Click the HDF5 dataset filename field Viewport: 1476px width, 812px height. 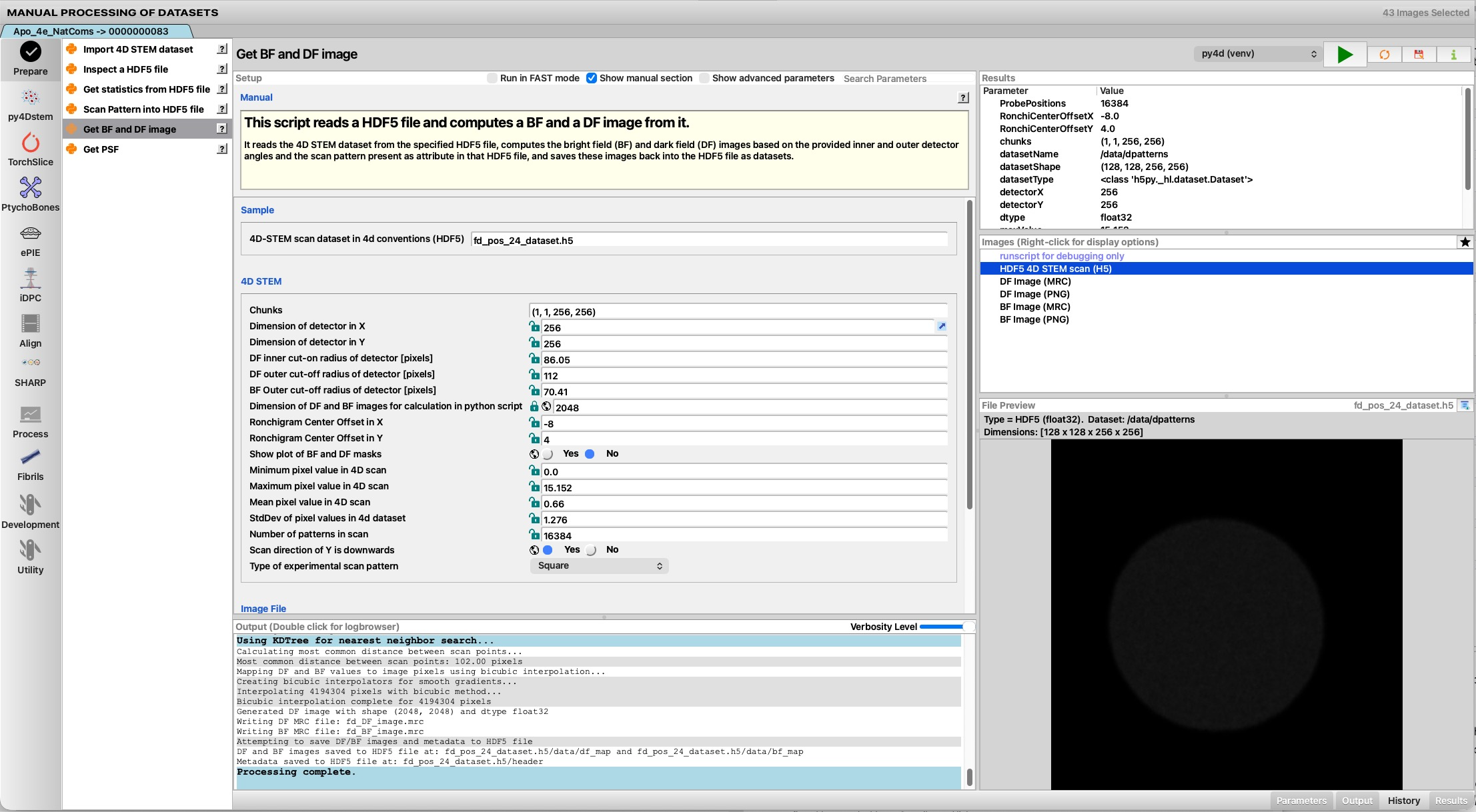point(709,240)
